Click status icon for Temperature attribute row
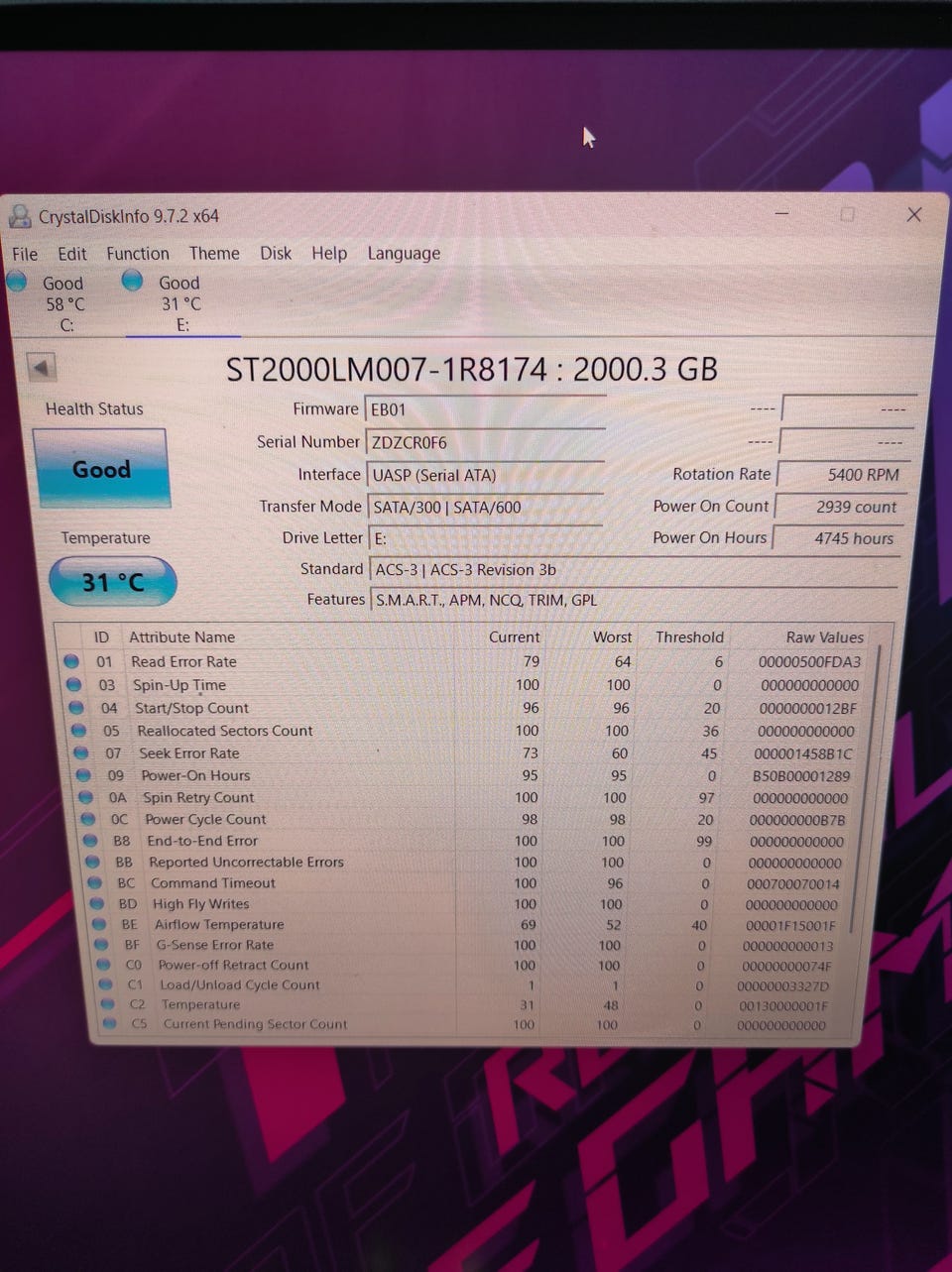Screen dimensions: 952x1272 point(108,1004)
